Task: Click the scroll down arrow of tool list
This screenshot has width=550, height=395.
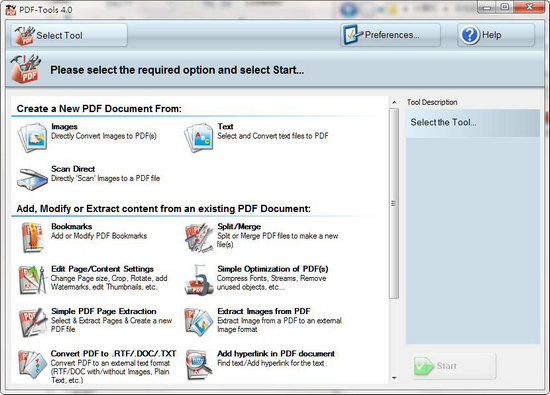Action: pyautogui.click(x=394, y=378)
